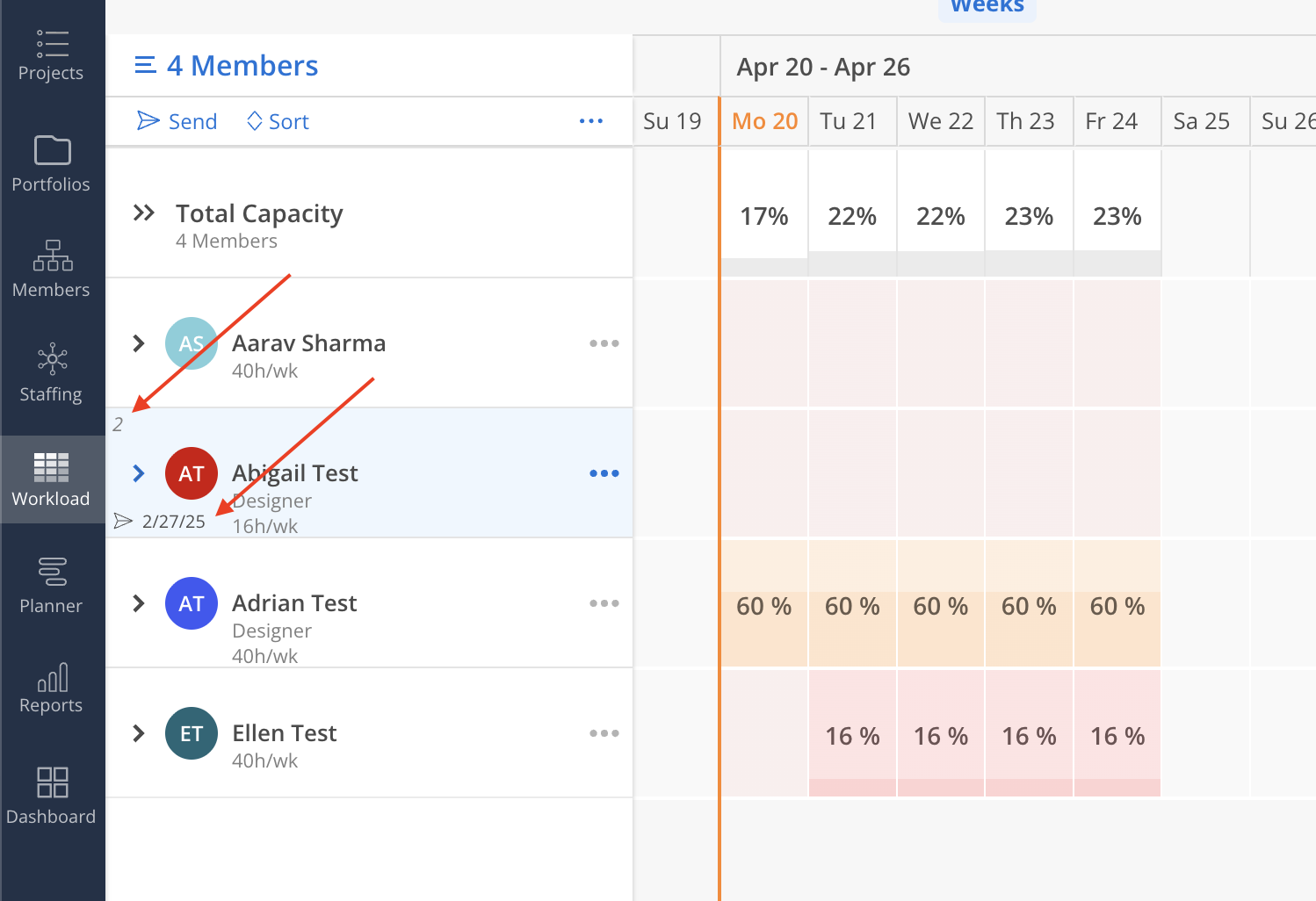Click the Send button
Image resolution: width=1316 pixels, height=901 pixels.
pyautogui.click(x=177, y=121)
